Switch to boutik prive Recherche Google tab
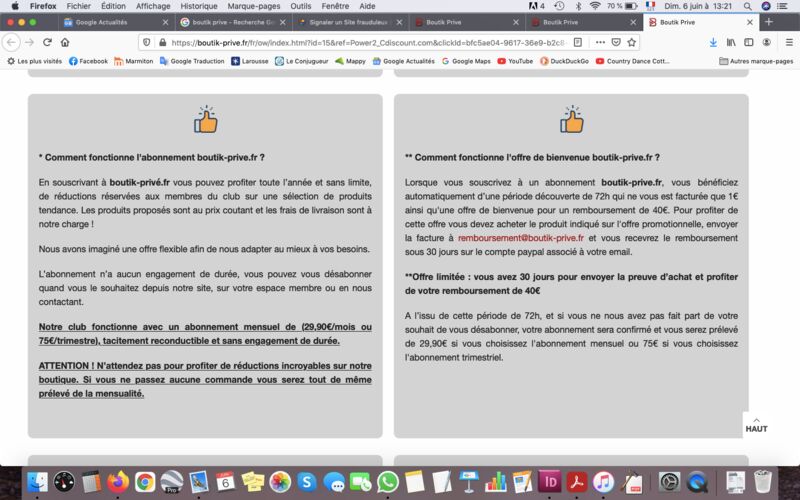The width and height of the screenshot is (800, 500). pyautogui.click(x=234, y=22)
